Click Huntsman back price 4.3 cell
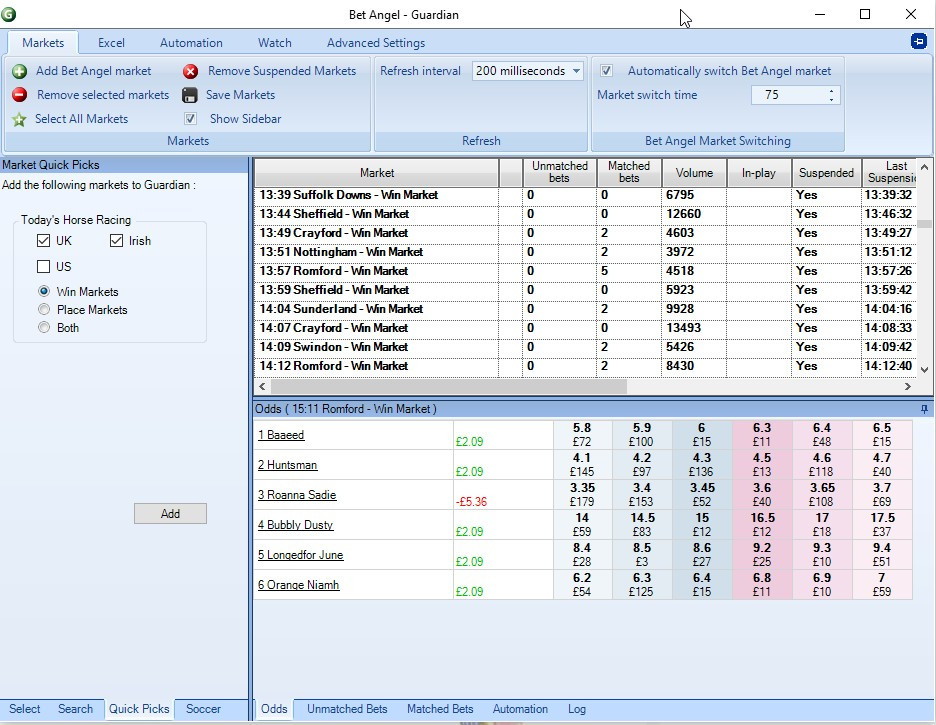The width and height of the screenshot is (936, 725). (x=701, y=465)
